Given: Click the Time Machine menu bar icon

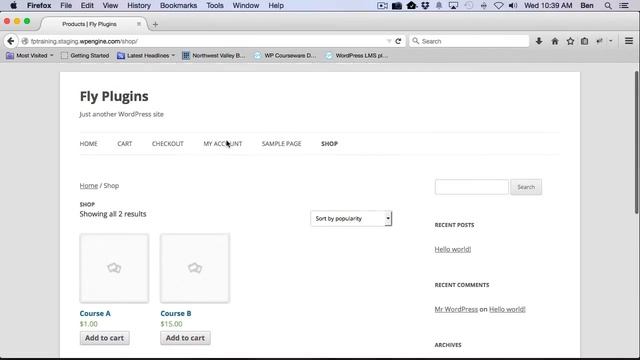Looking at the screenshot, I should 469,5.
